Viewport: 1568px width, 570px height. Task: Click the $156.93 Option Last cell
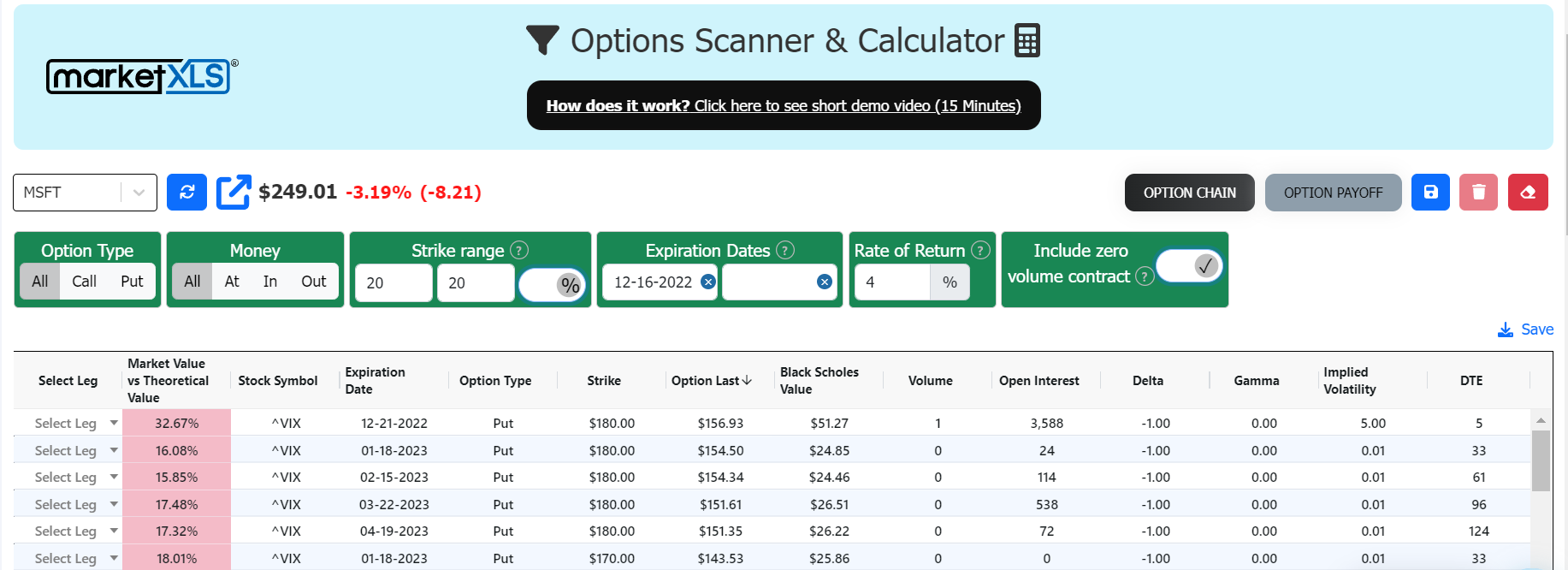pyautogui.click(x=720, y=423)
